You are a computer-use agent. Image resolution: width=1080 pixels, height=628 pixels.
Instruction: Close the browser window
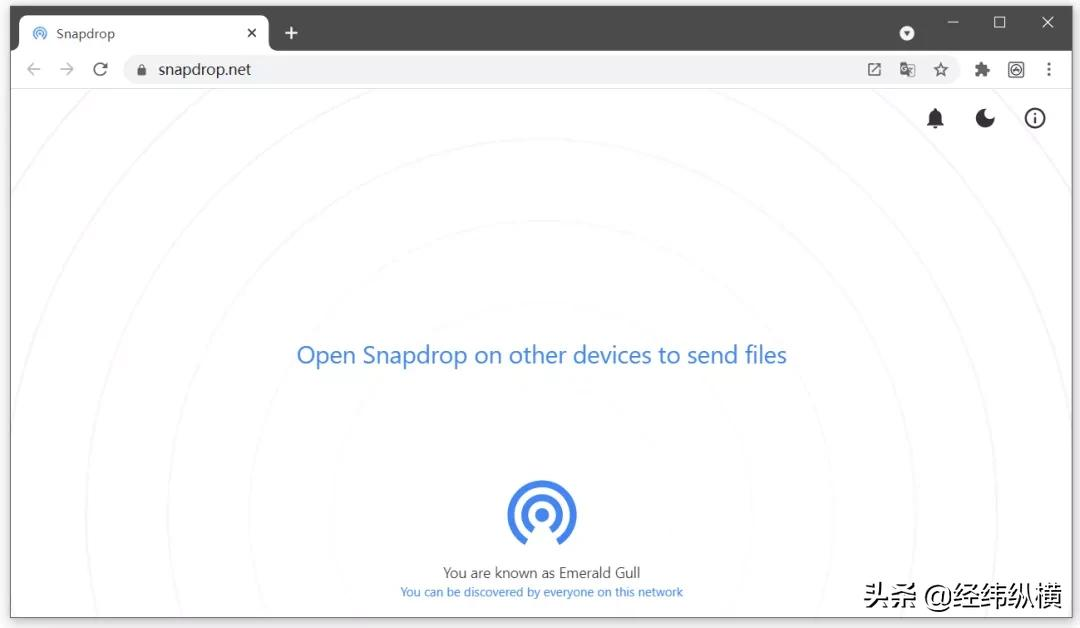point(1048,22)
